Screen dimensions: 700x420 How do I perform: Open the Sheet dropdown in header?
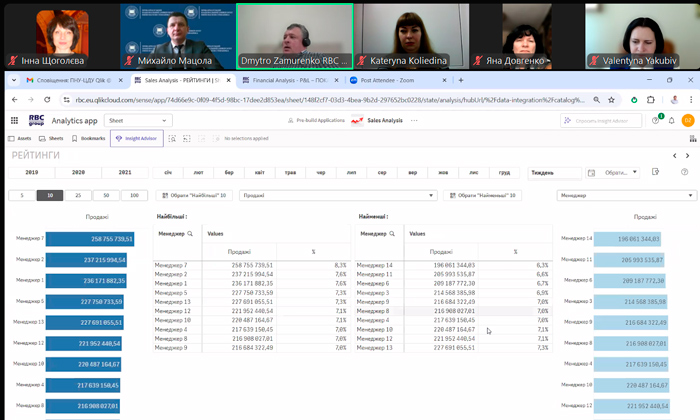137,120
